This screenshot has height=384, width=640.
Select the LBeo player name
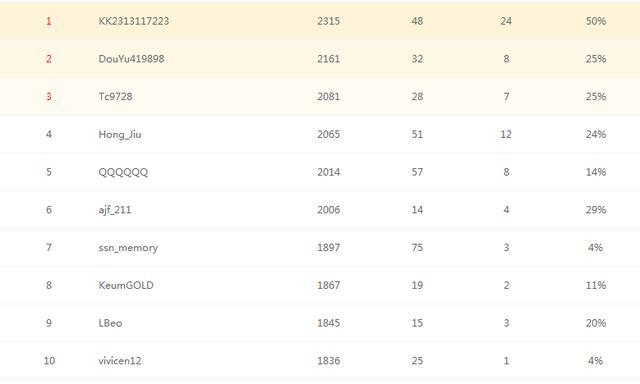(x=110, y=323)
